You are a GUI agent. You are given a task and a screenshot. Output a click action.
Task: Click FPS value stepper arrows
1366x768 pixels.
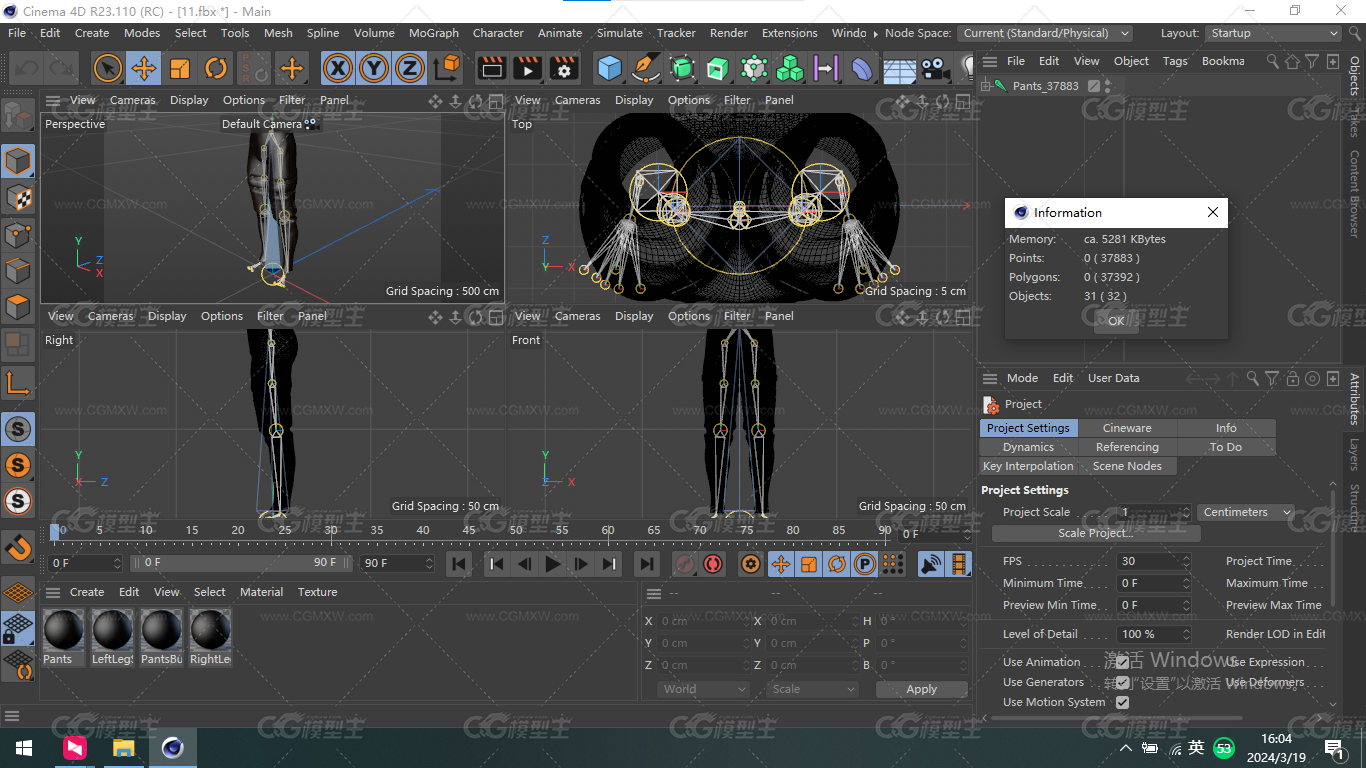pyautogui.click(x=1186, y=561)
